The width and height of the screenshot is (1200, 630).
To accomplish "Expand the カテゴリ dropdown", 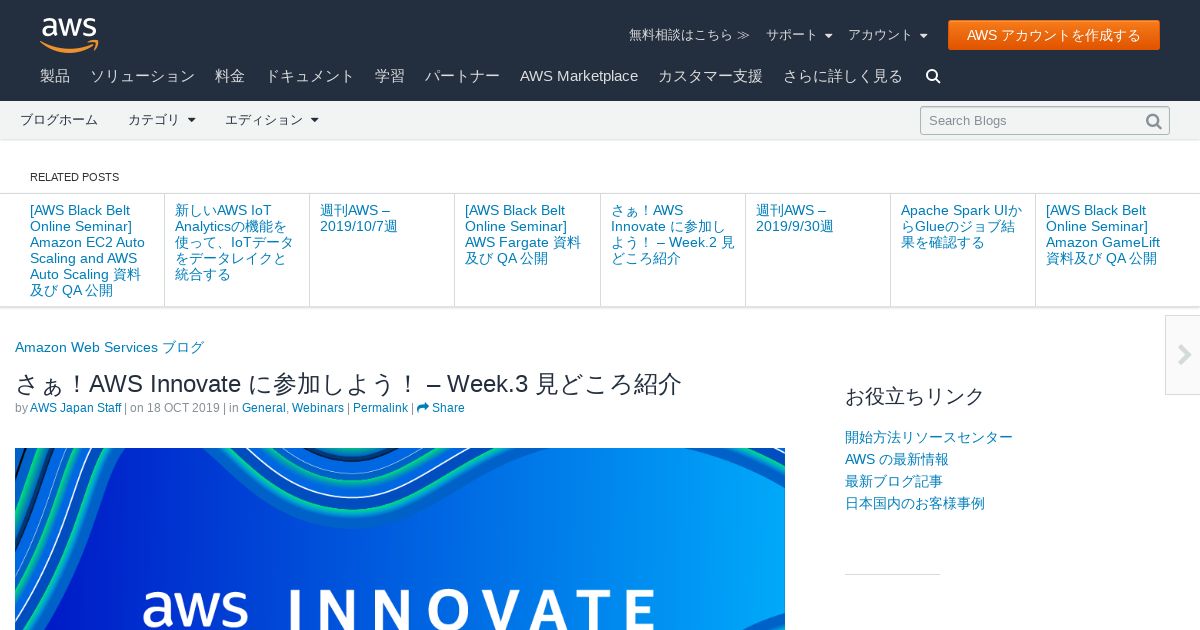I will (161, 120).
